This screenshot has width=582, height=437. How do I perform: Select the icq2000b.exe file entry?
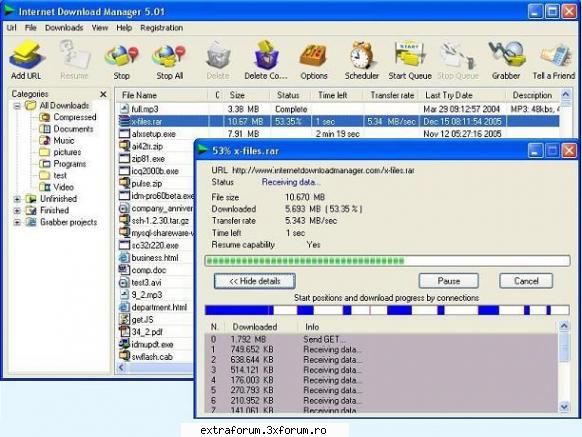[155, 171]
